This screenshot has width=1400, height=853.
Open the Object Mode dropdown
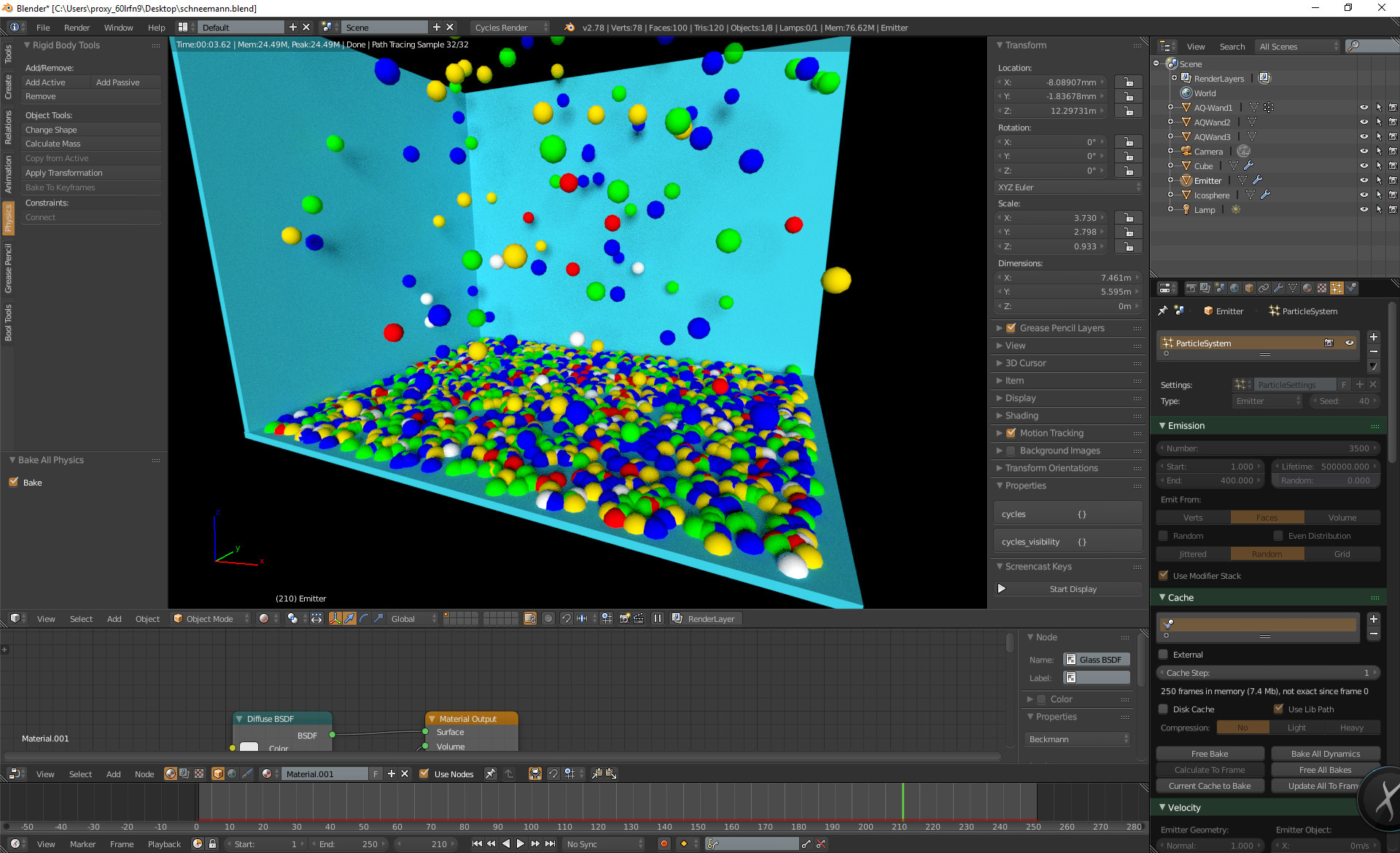pos(211,618)
